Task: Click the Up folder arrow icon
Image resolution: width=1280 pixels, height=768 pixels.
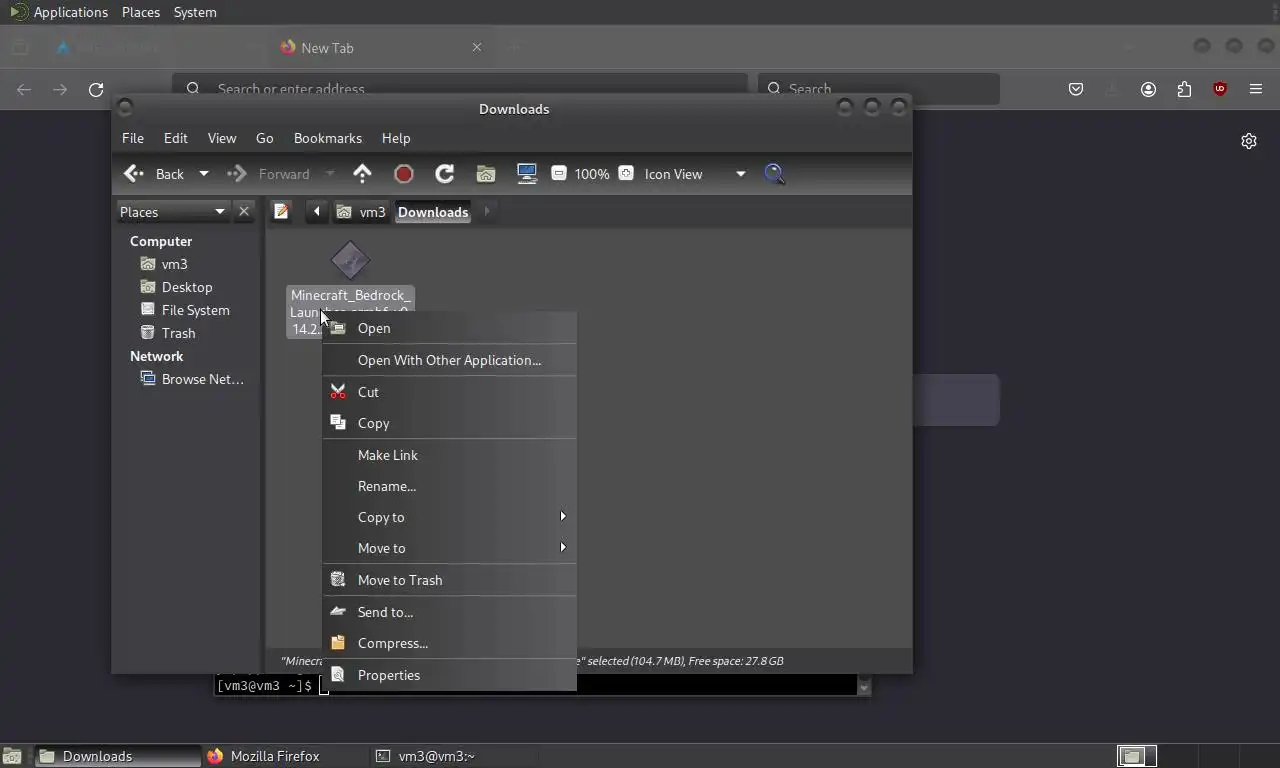Action: (362, 174)
